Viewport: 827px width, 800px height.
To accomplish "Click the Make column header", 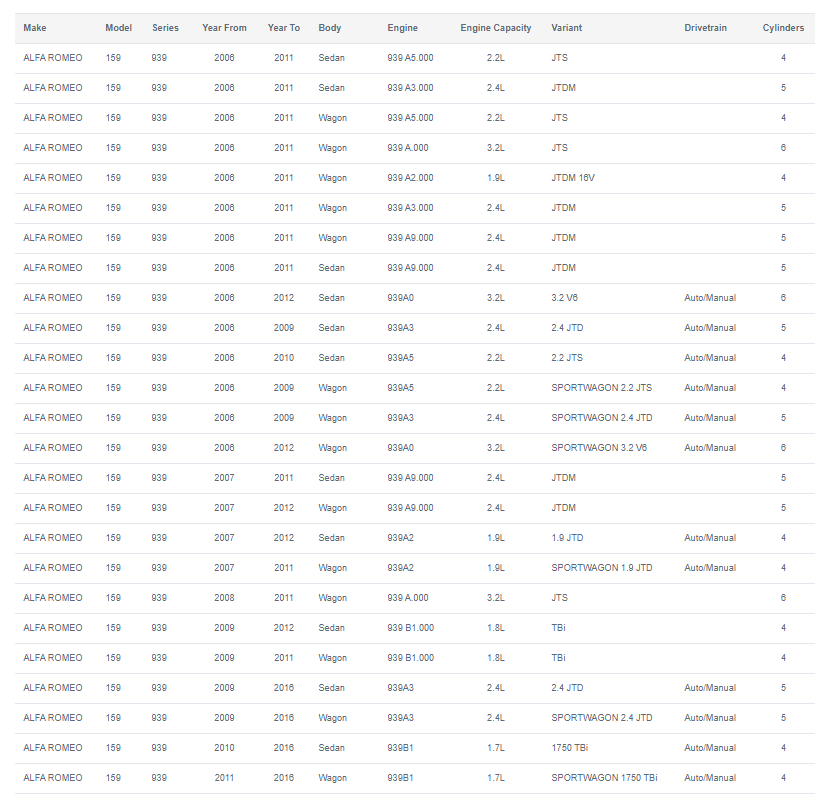I will [35, 28].
